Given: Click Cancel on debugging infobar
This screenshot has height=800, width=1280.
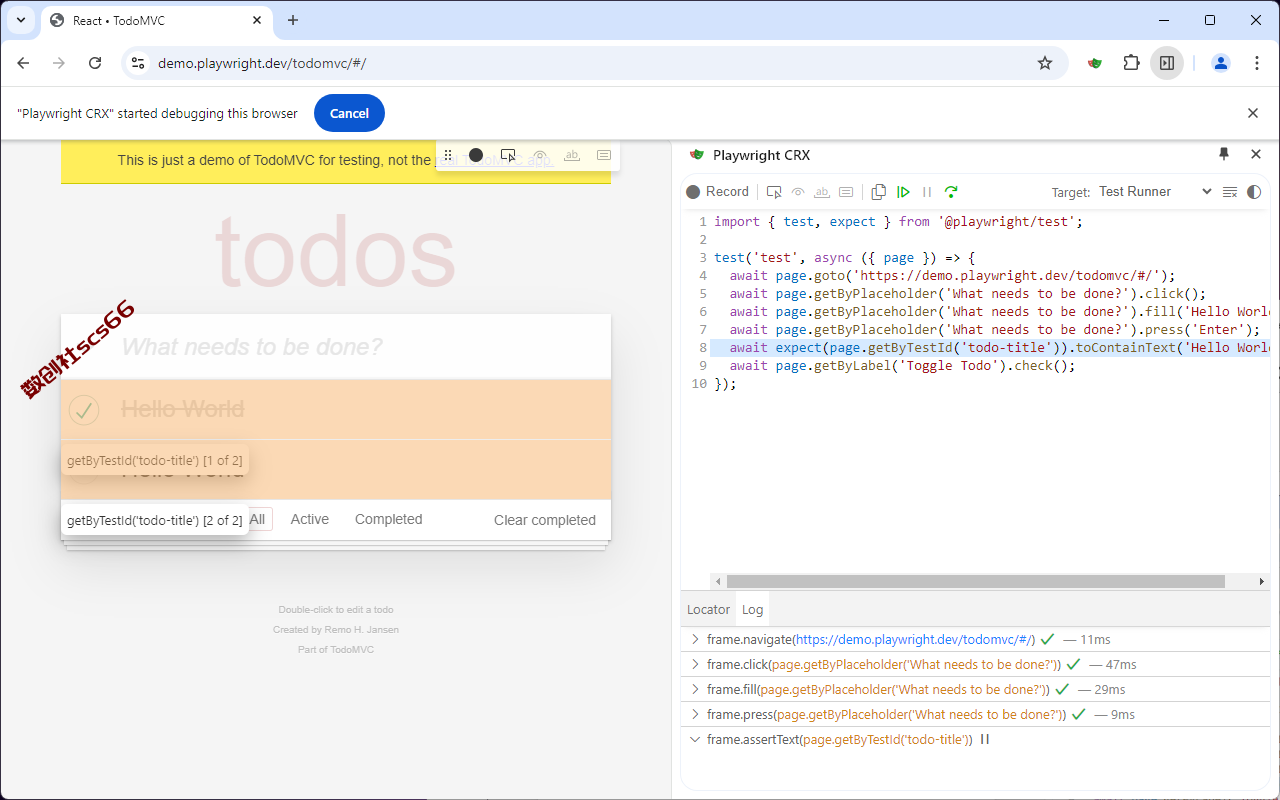Looking at the screenshot, I should pos(349,113).
